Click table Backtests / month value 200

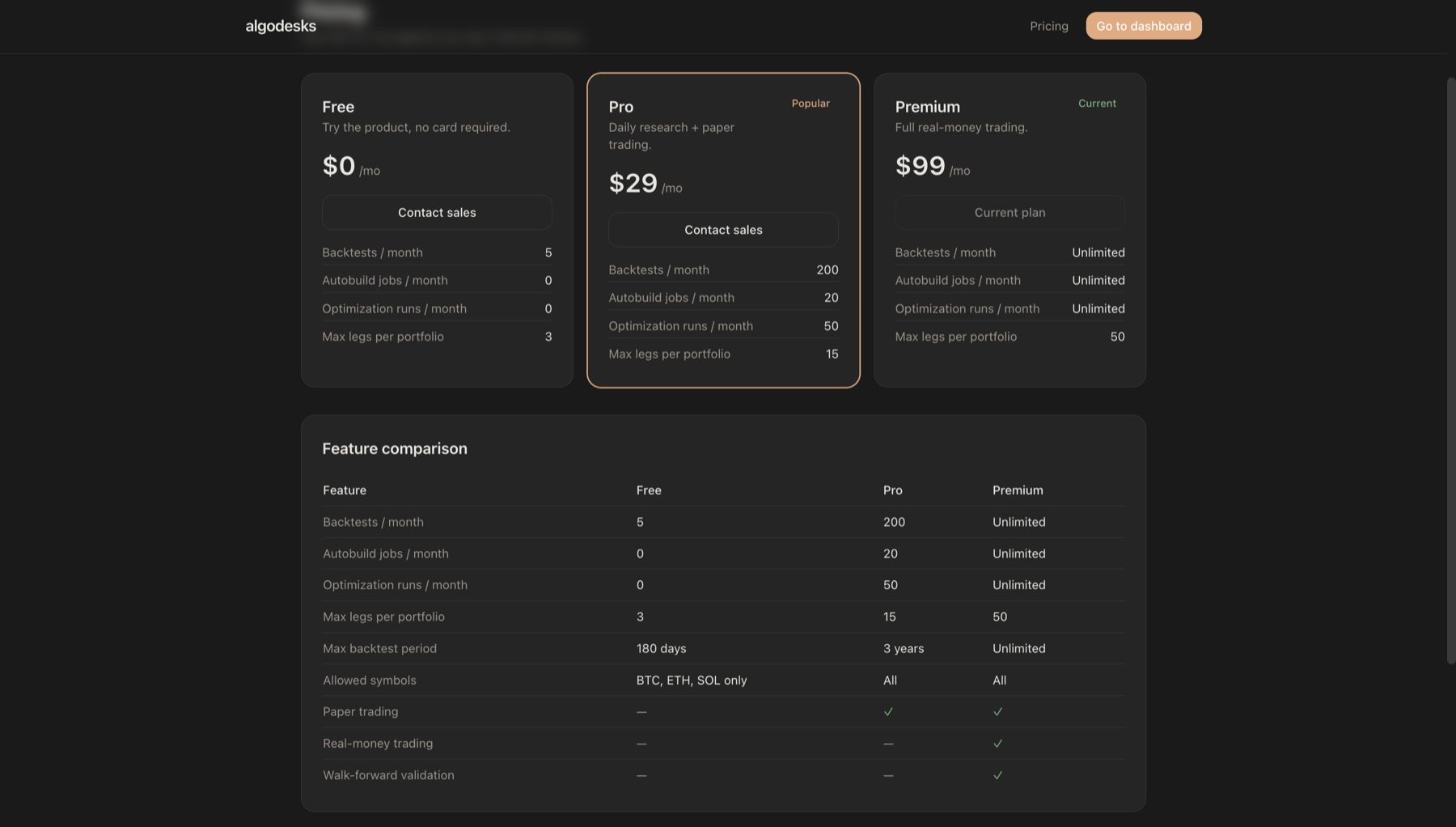click(894, 522)
